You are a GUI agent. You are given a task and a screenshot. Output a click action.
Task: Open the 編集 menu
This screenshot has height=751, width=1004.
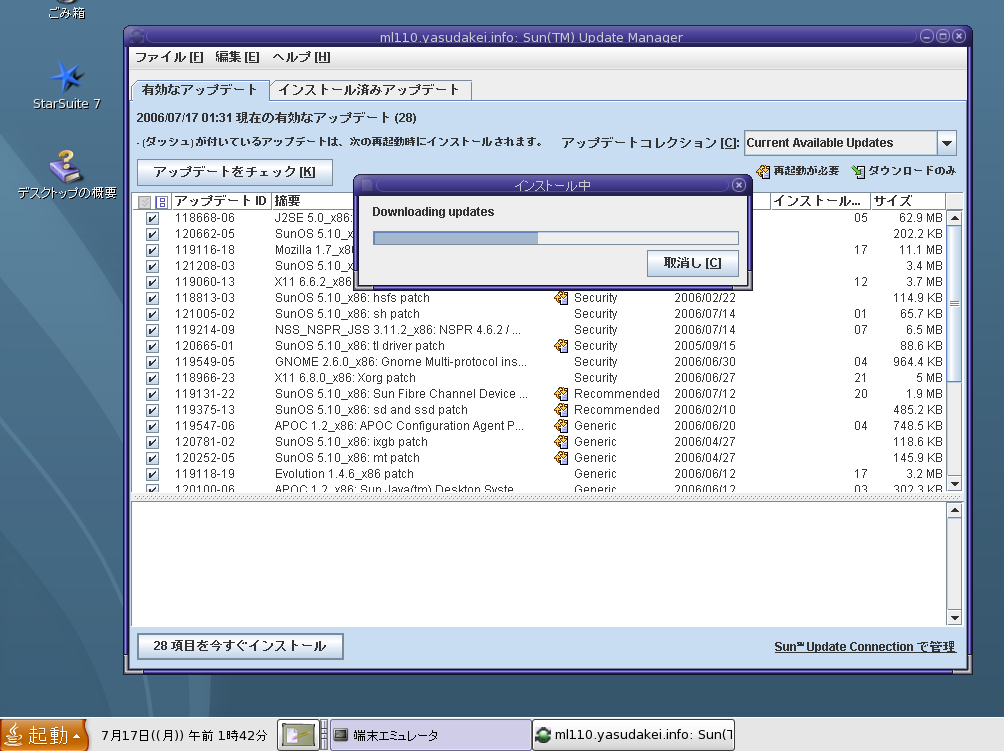[x=238, y=57]
